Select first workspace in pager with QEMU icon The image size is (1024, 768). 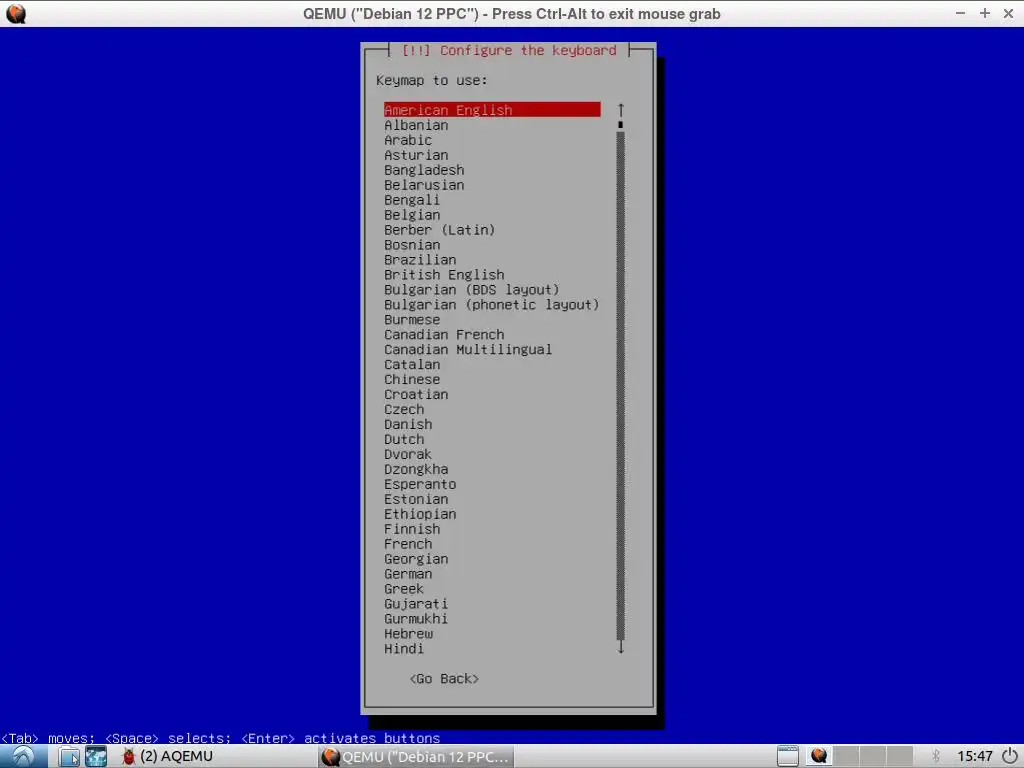[819, 756]
